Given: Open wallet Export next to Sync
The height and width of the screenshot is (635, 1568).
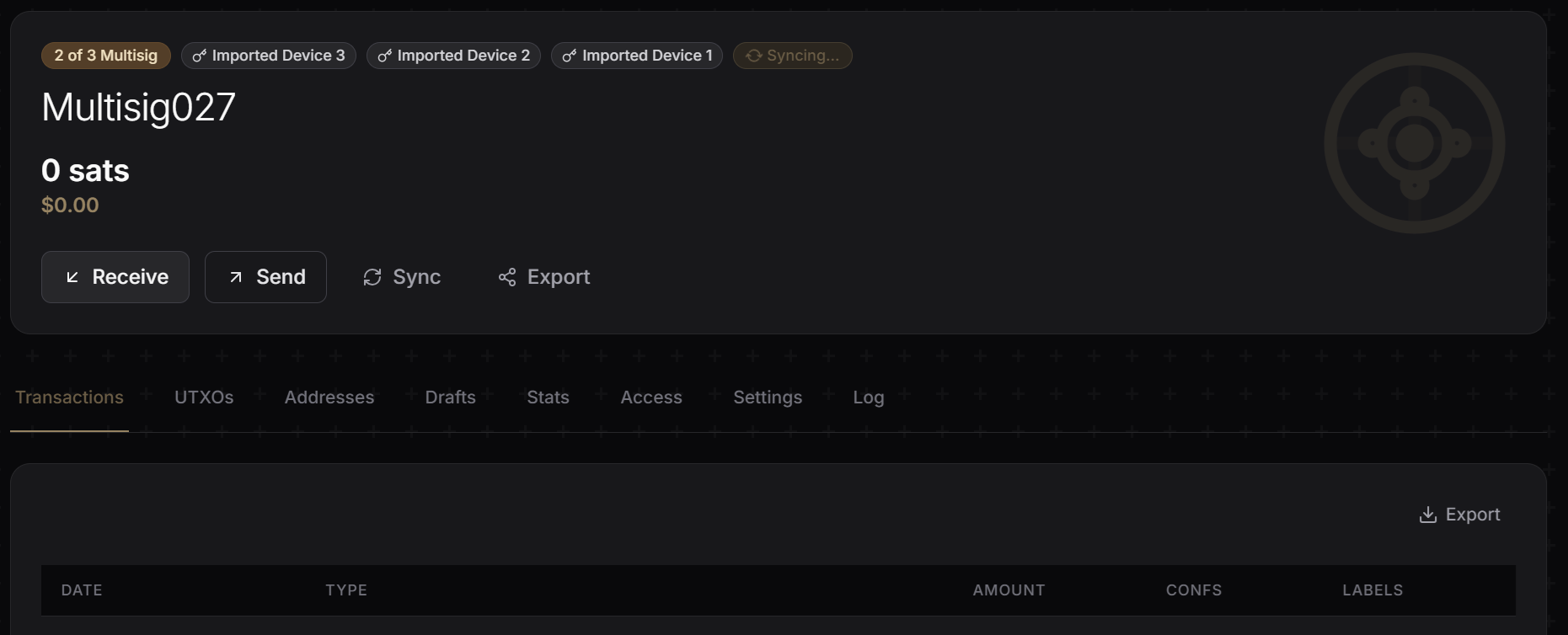Looking at the screenshot, I should [543, 277].
